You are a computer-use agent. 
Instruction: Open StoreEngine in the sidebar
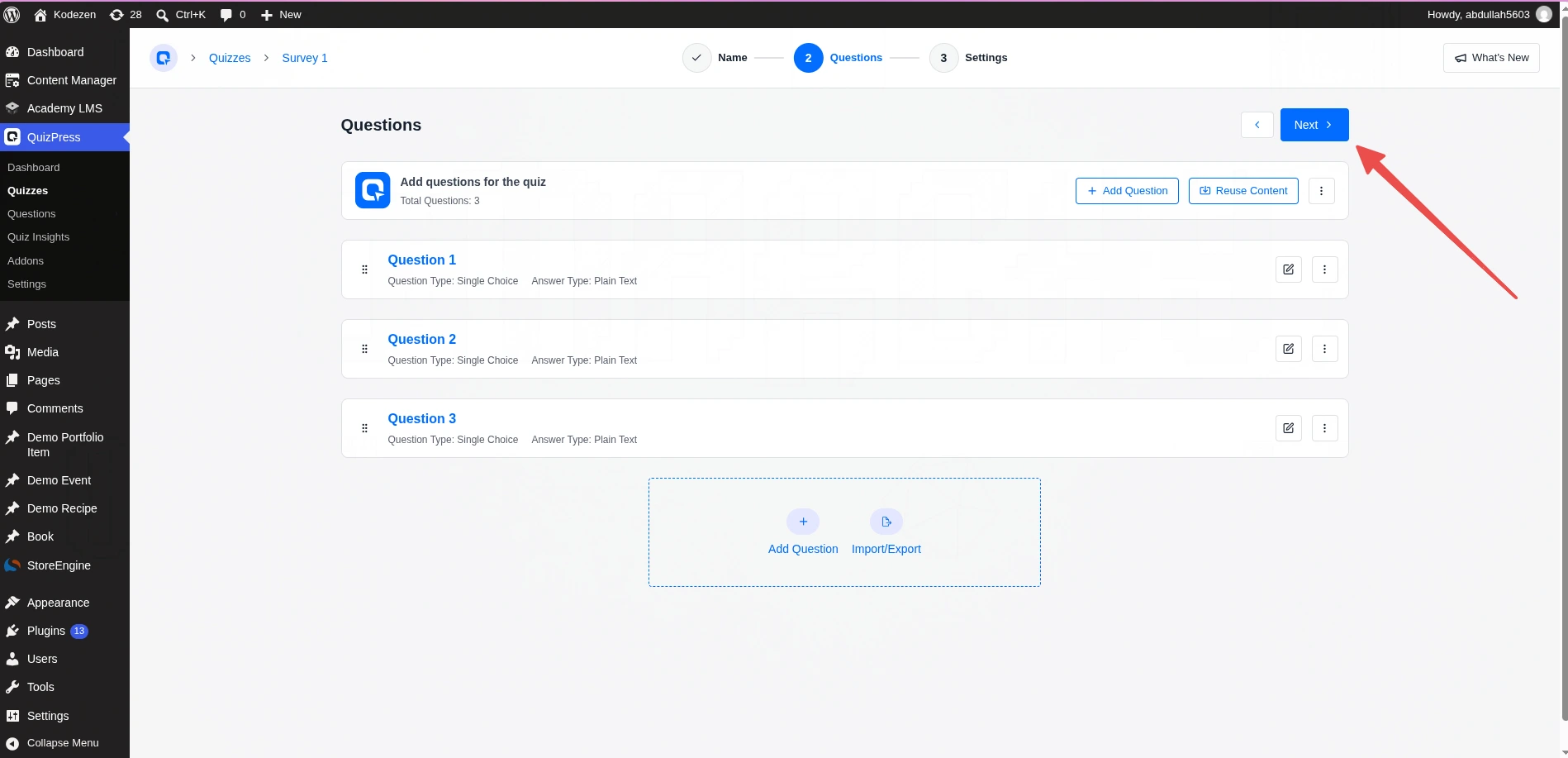click(64, 565)
